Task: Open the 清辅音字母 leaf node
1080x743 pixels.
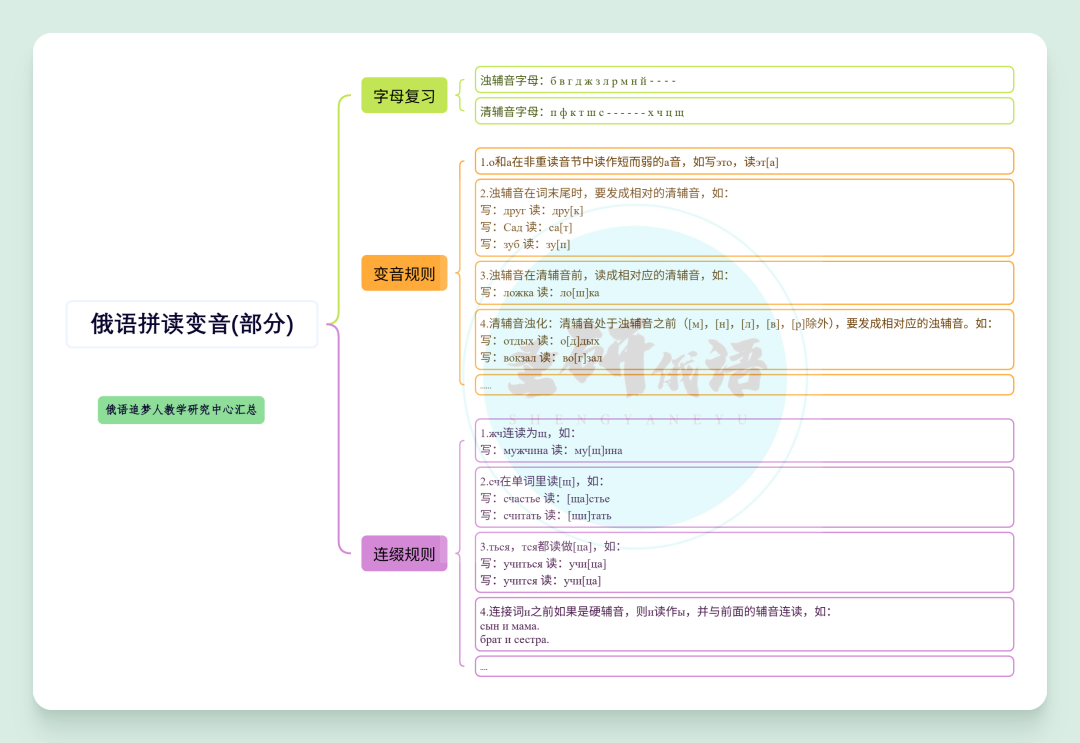Action: 744,111
